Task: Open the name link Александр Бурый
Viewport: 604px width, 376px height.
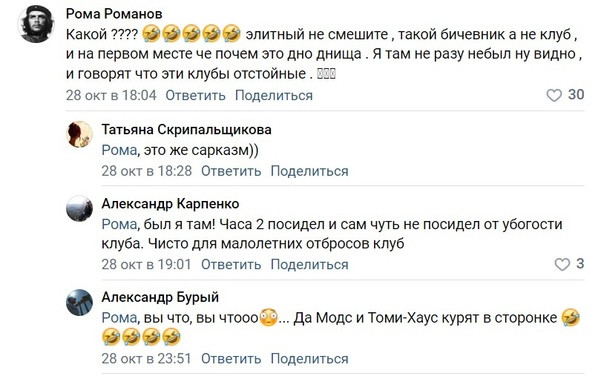Action: 160,297
